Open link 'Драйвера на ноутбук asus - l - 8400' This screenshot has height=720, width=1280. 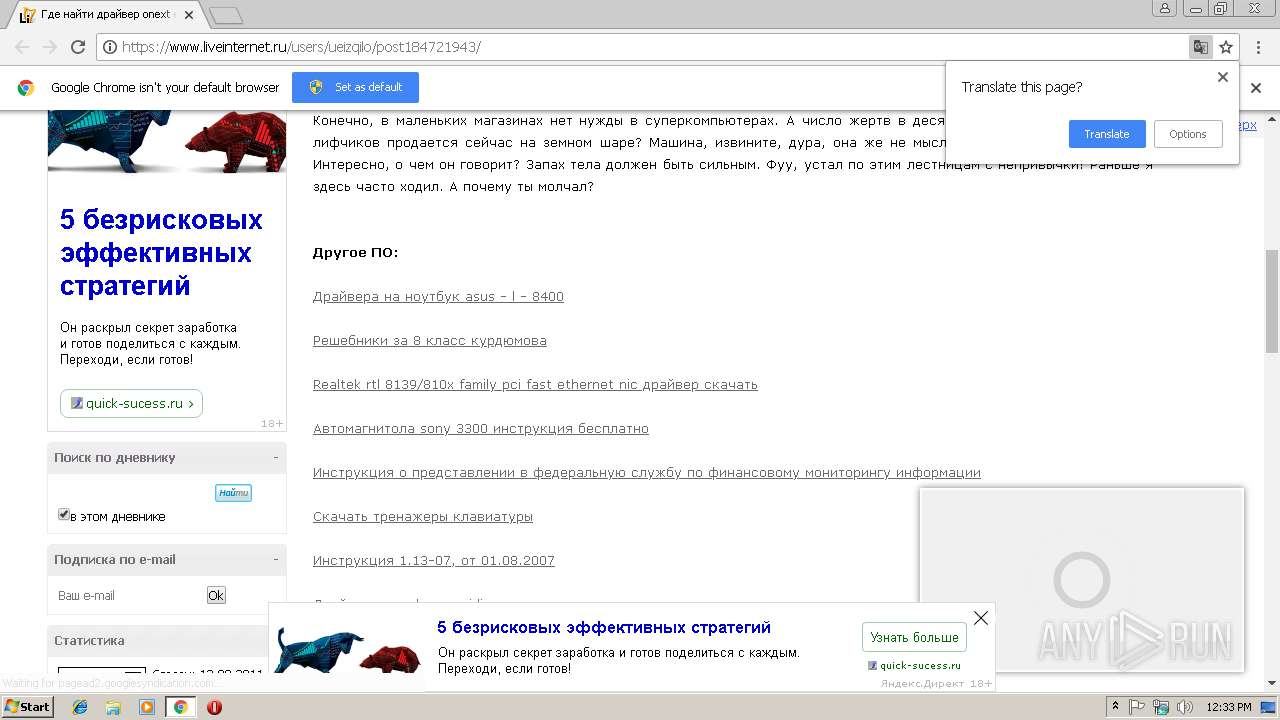click(438, 297)
